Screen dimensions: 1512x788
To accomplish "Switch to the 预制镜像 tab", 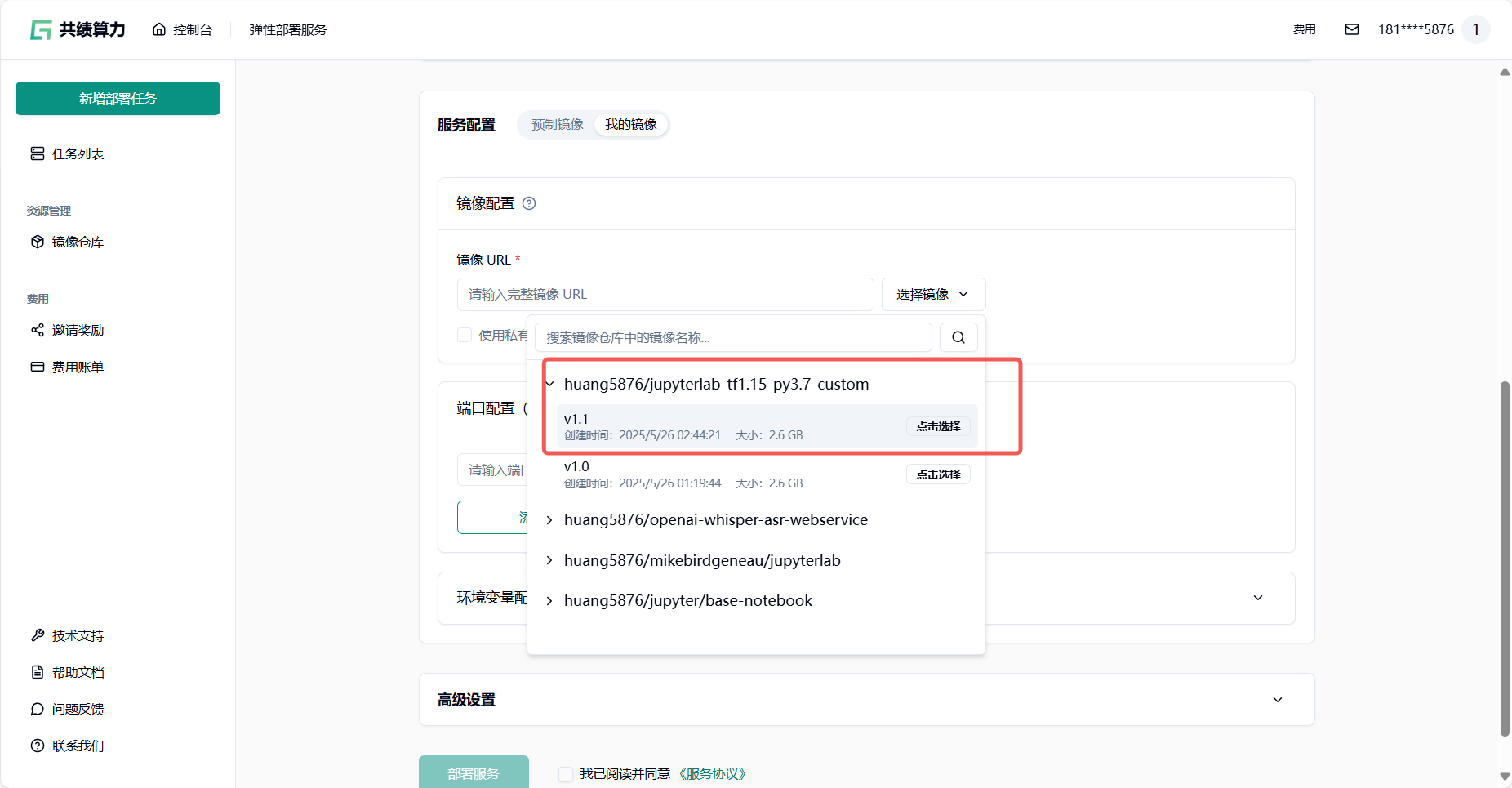I will tap(558, 124).
